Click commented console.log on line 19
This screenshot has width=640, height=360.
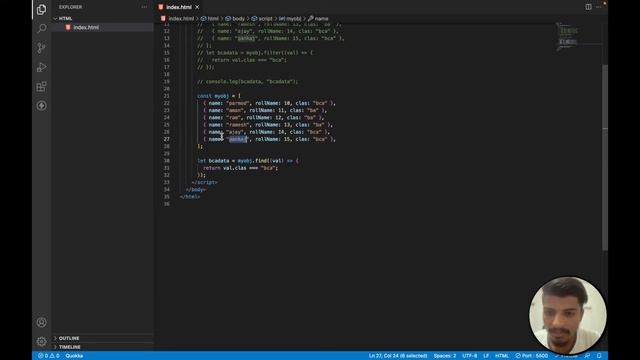coord(247,82)
